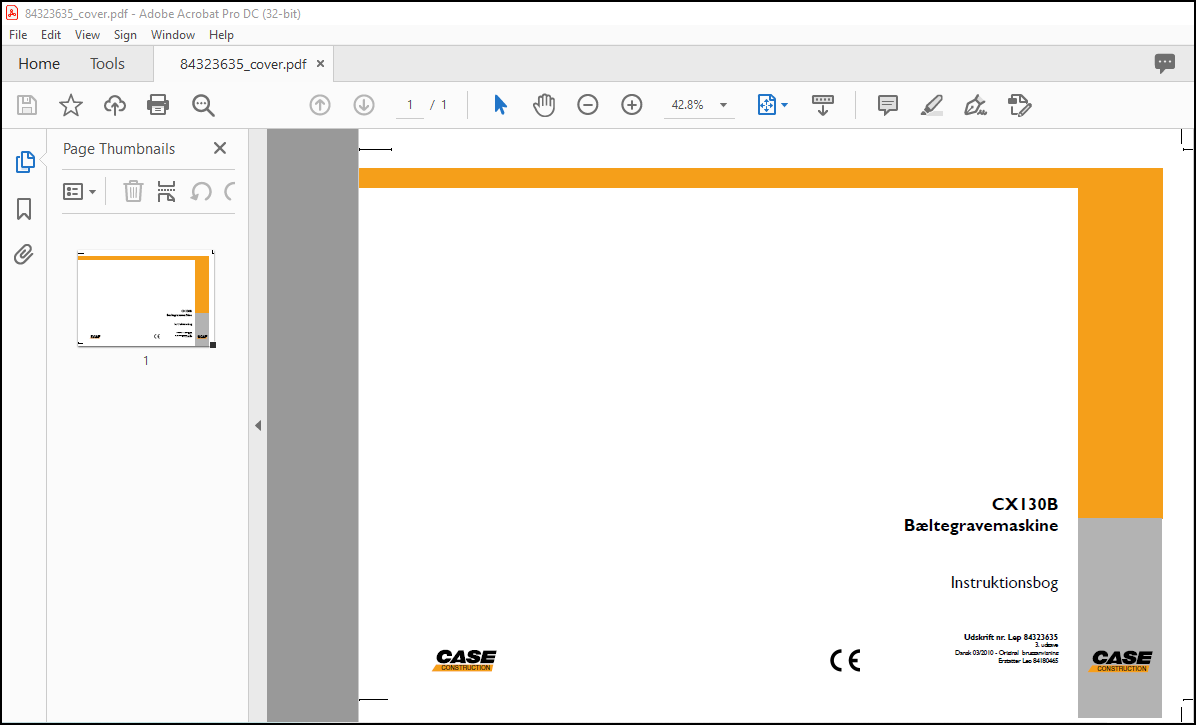Open the Sign menu

pyautogui.click(x=125, y=35)
